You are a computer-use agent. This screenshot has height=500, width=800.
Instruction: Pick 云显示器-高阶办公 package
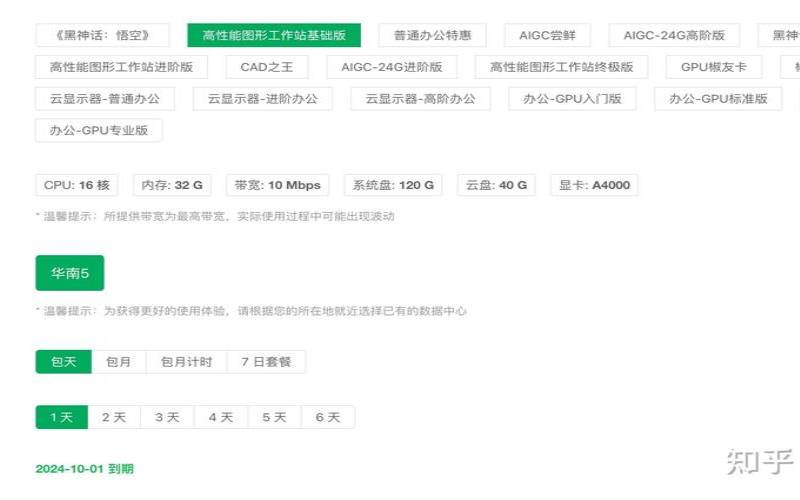420,98
